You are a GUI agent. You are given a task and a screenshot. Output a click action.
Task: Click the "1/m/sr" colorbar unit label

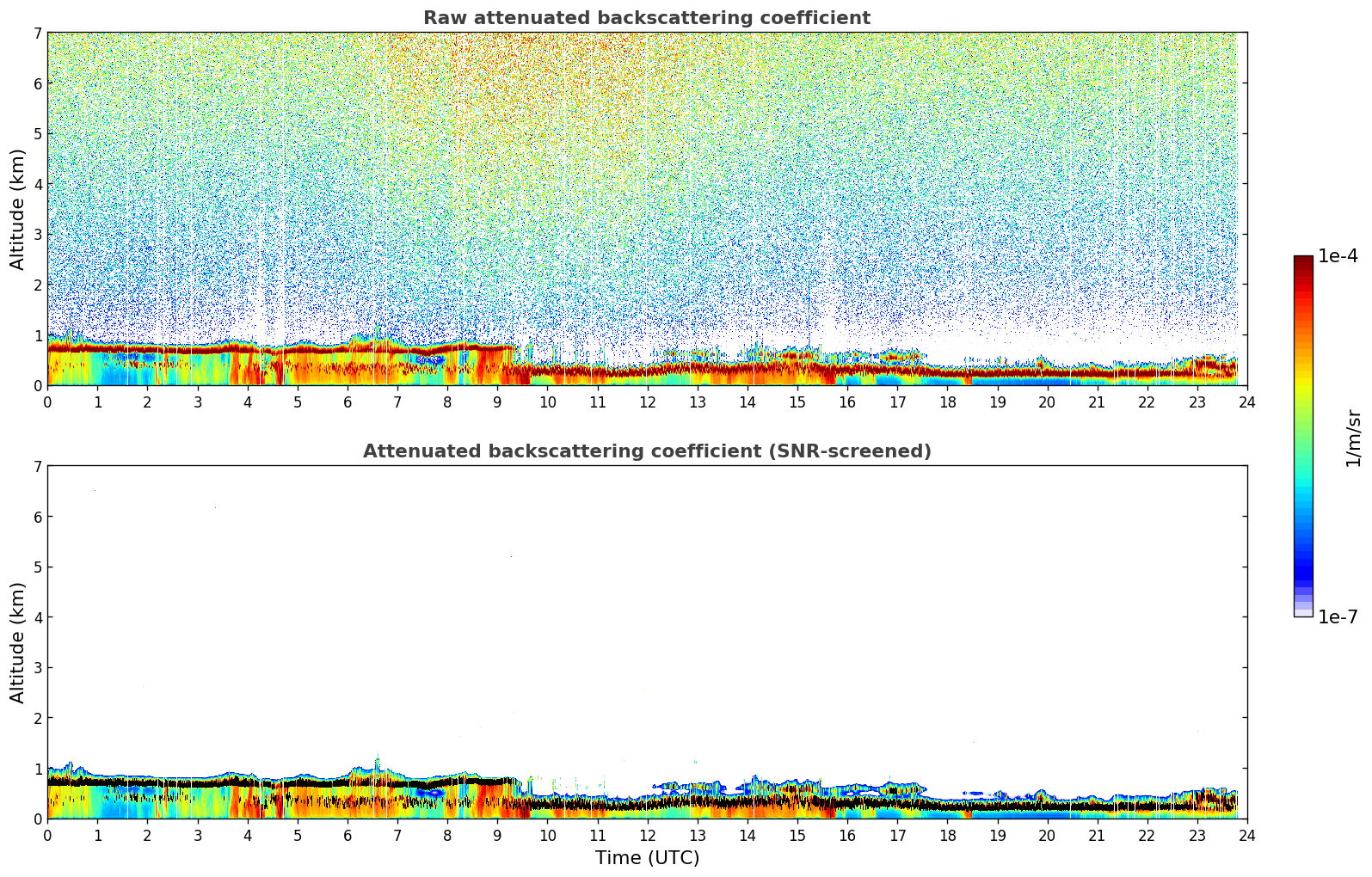pyautogui.click(x=1353, y=438)
